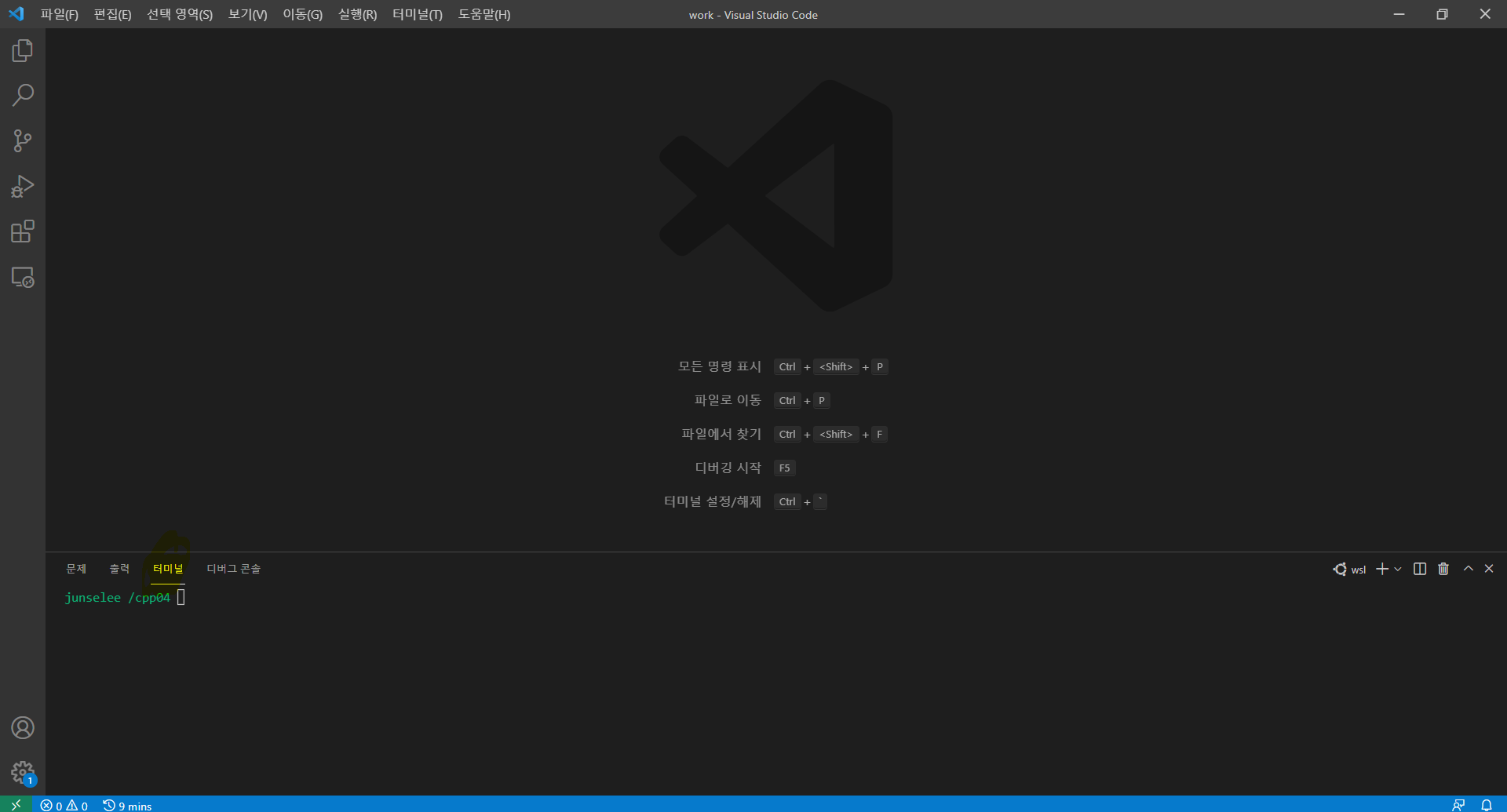Open the Manage gear icon
This screenshot has height=812, width=1507.
23,773
